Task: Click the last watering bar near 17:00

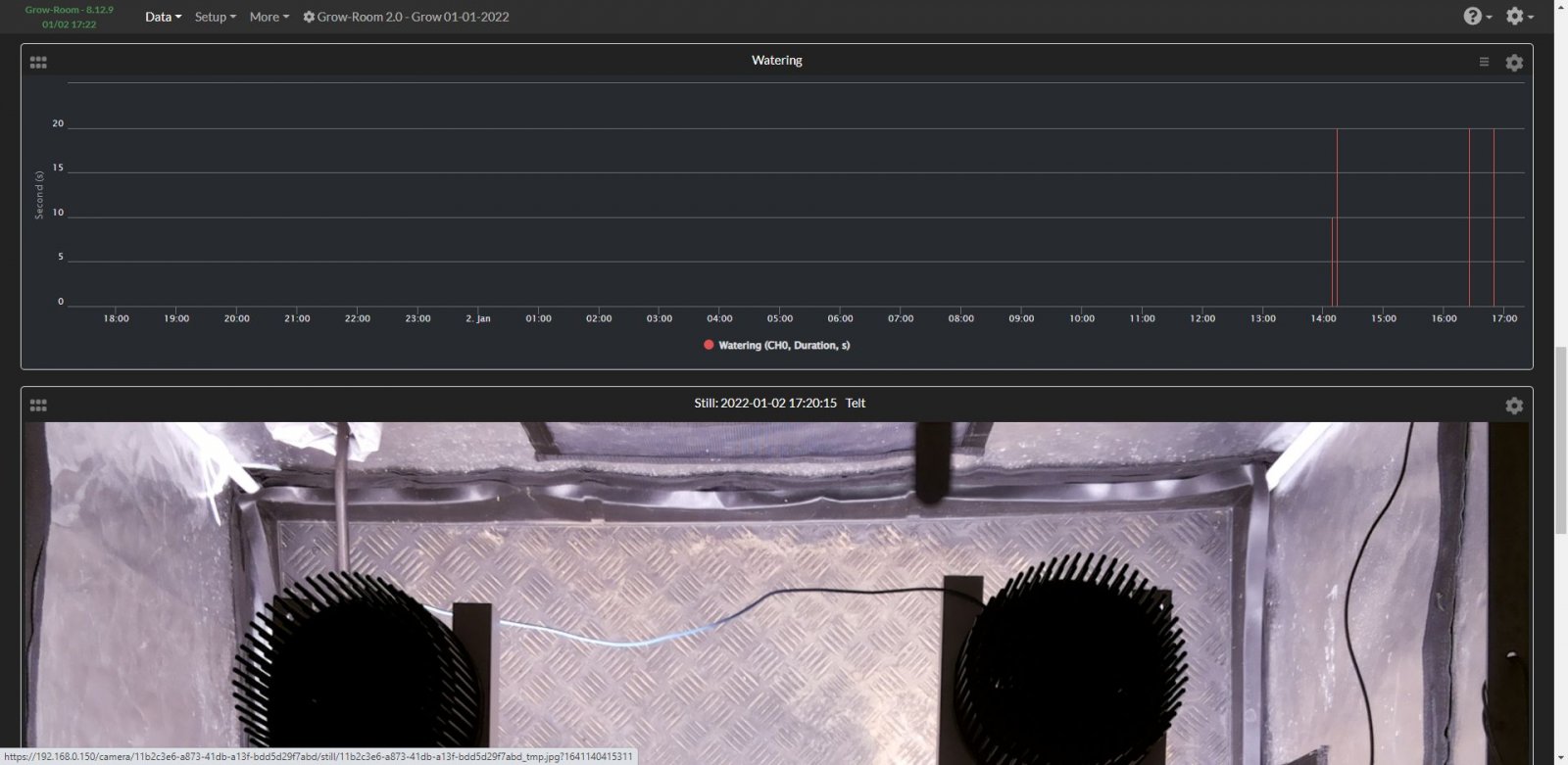Action: (1494, 216)
